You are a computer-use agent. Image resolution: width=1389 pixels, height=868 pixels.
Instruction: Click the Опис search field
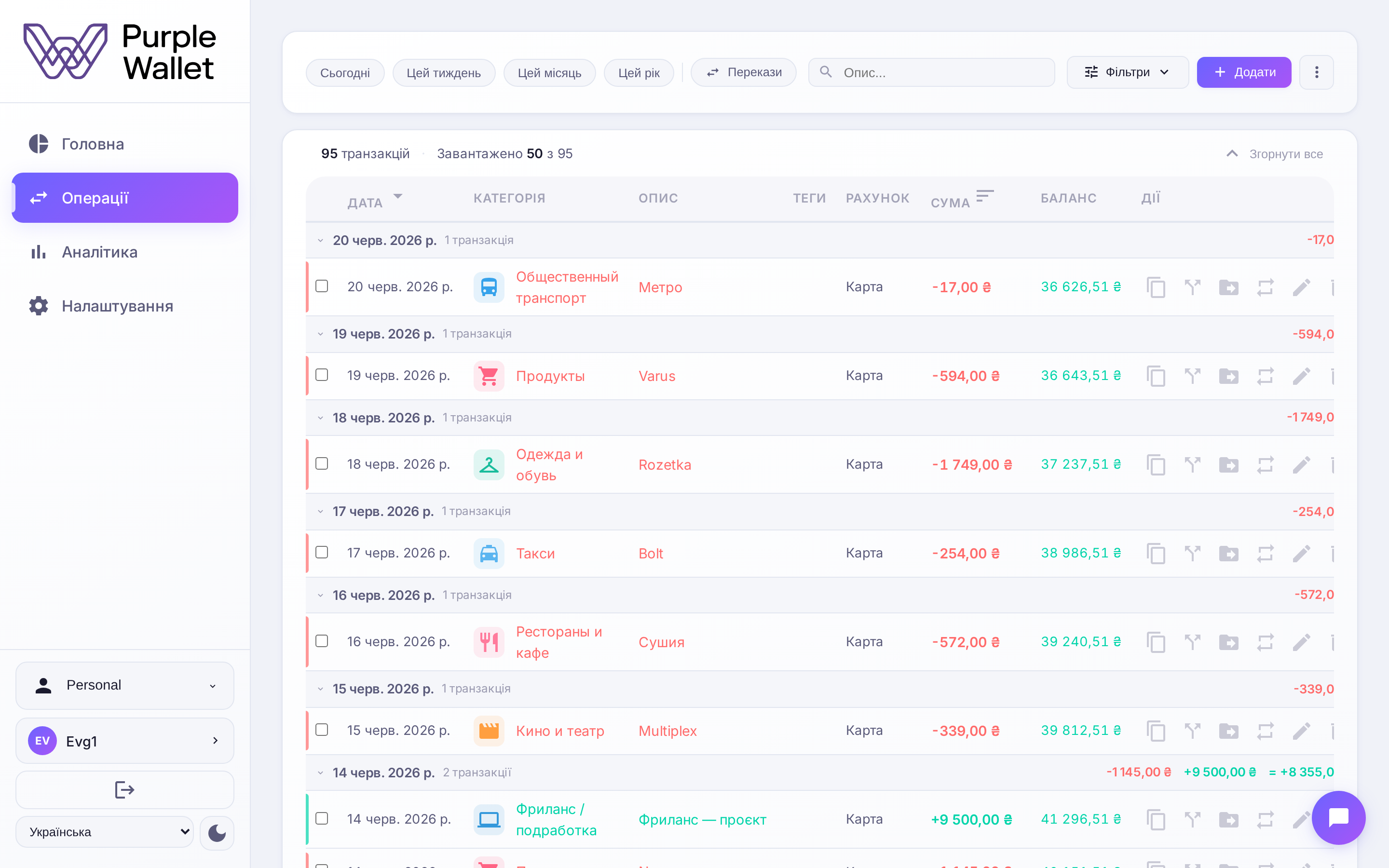[x=931, y=72]
